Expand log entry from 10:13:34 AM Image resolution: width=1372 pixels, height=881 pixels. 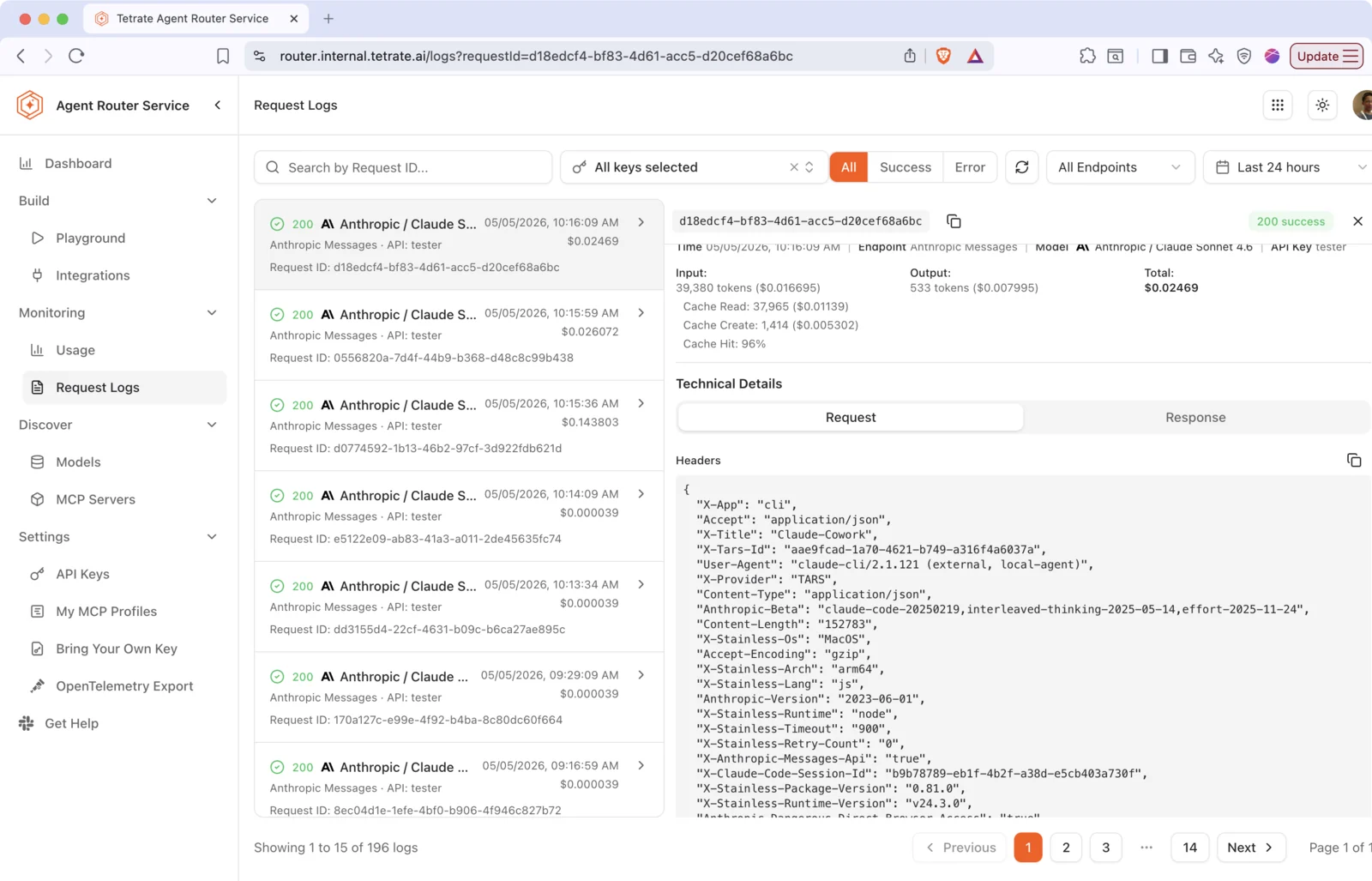coord(641,584)
